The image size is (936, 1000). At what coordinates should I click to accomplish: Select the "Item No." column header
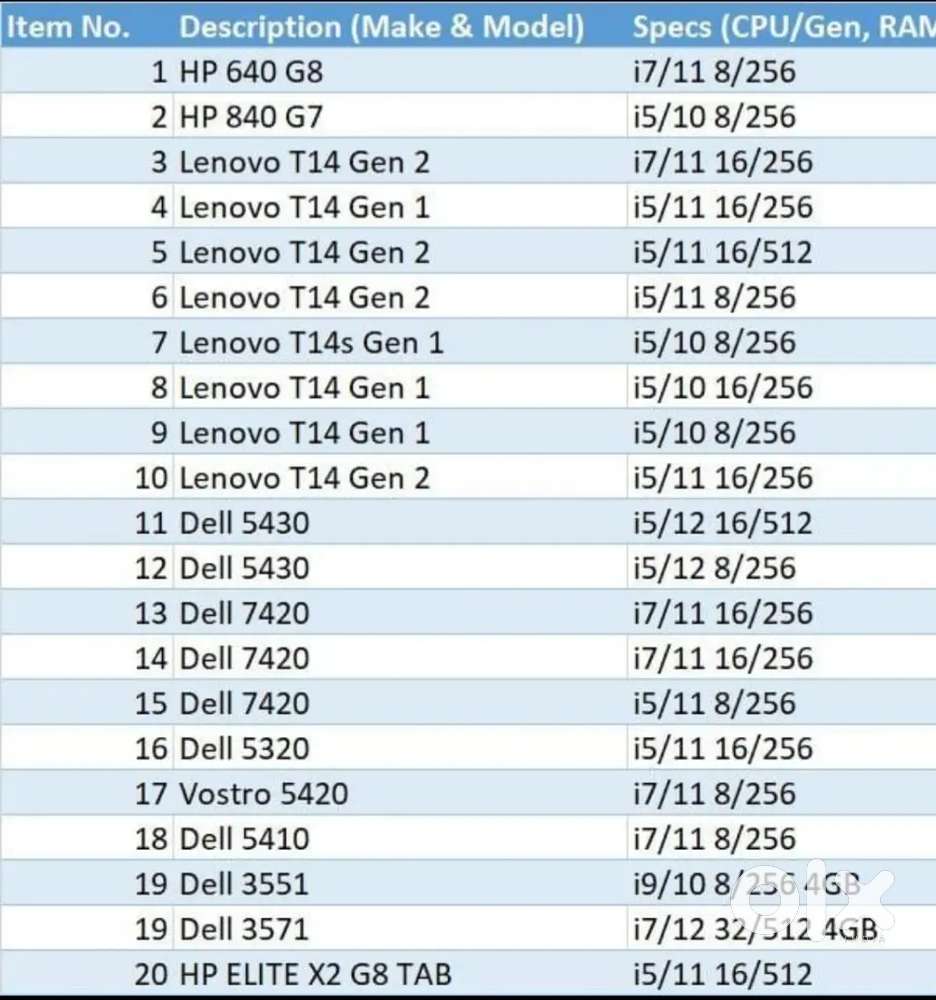click(69, 27)
